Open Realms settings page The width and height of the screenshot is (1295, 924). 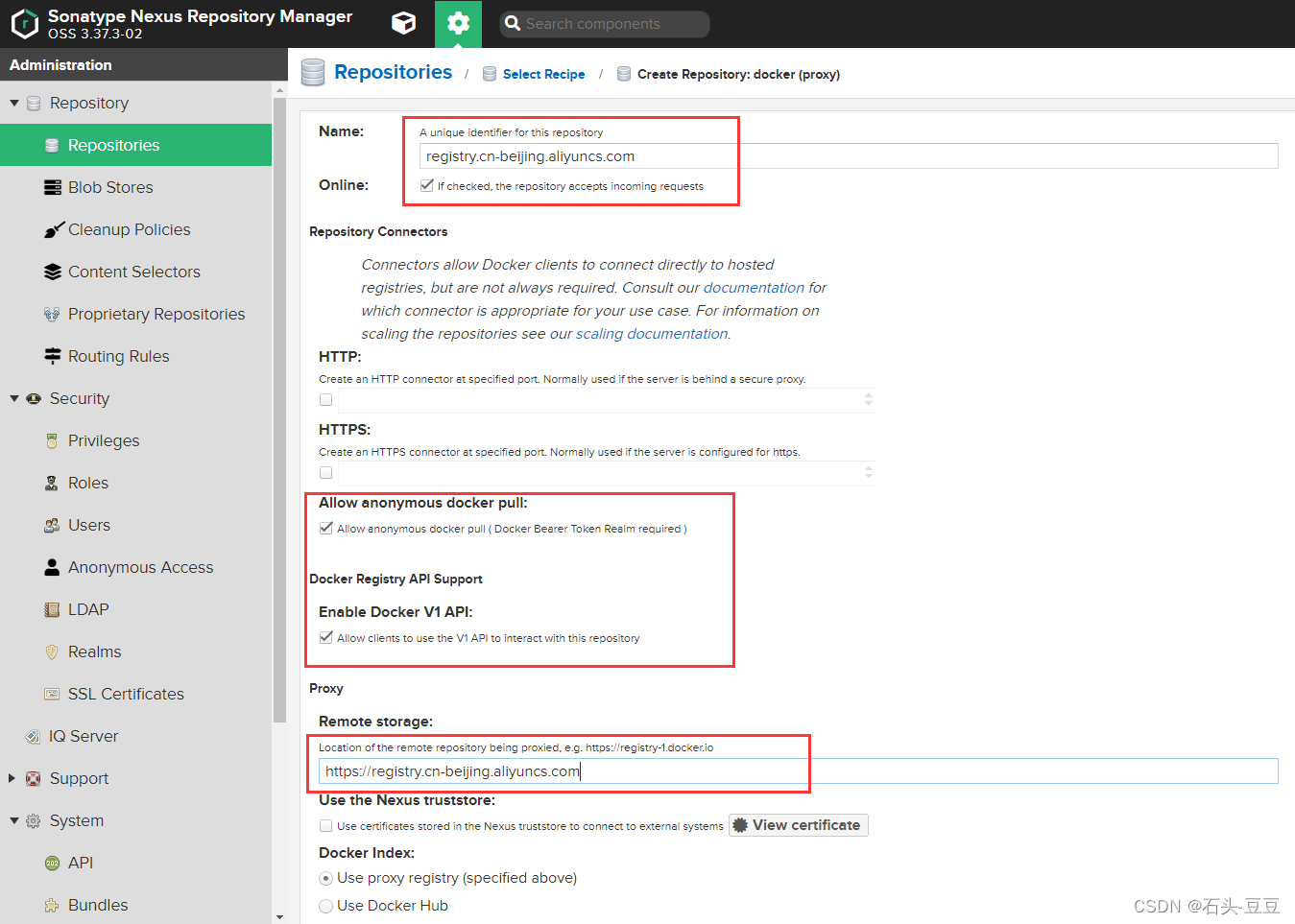[x=135, y=652]
